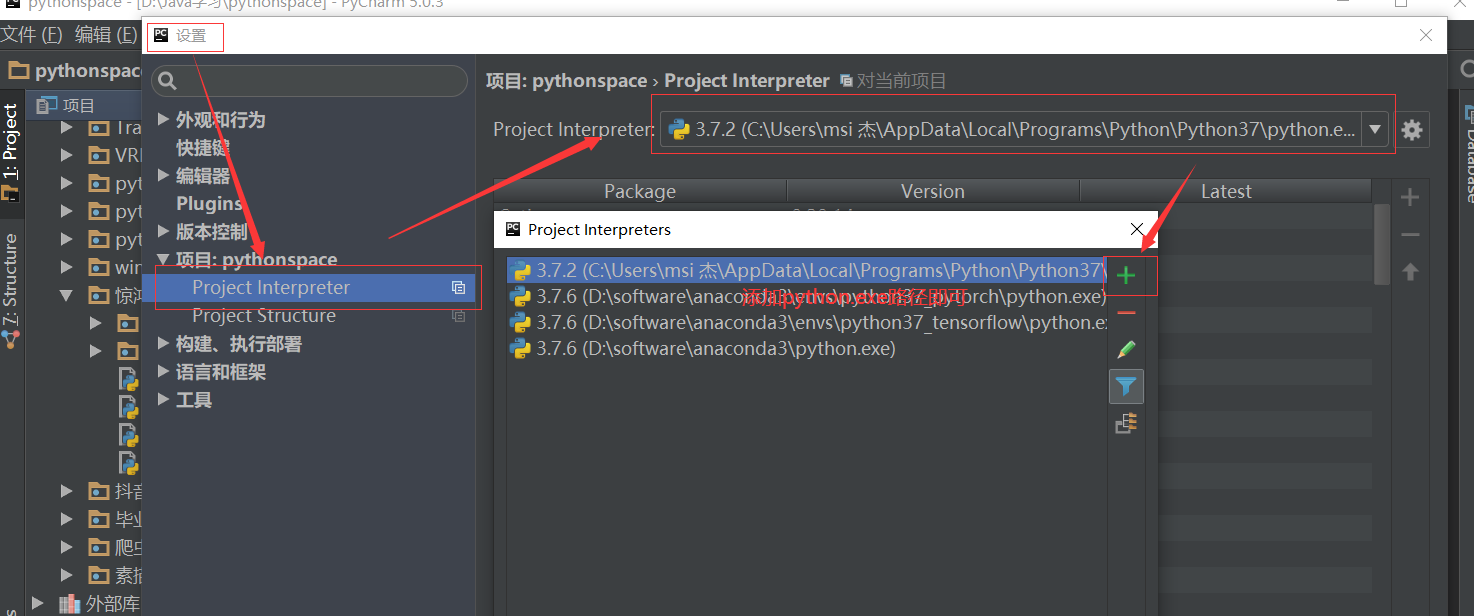
Task: Click the grey upgrade package arrow icon
Action: 1410,271
